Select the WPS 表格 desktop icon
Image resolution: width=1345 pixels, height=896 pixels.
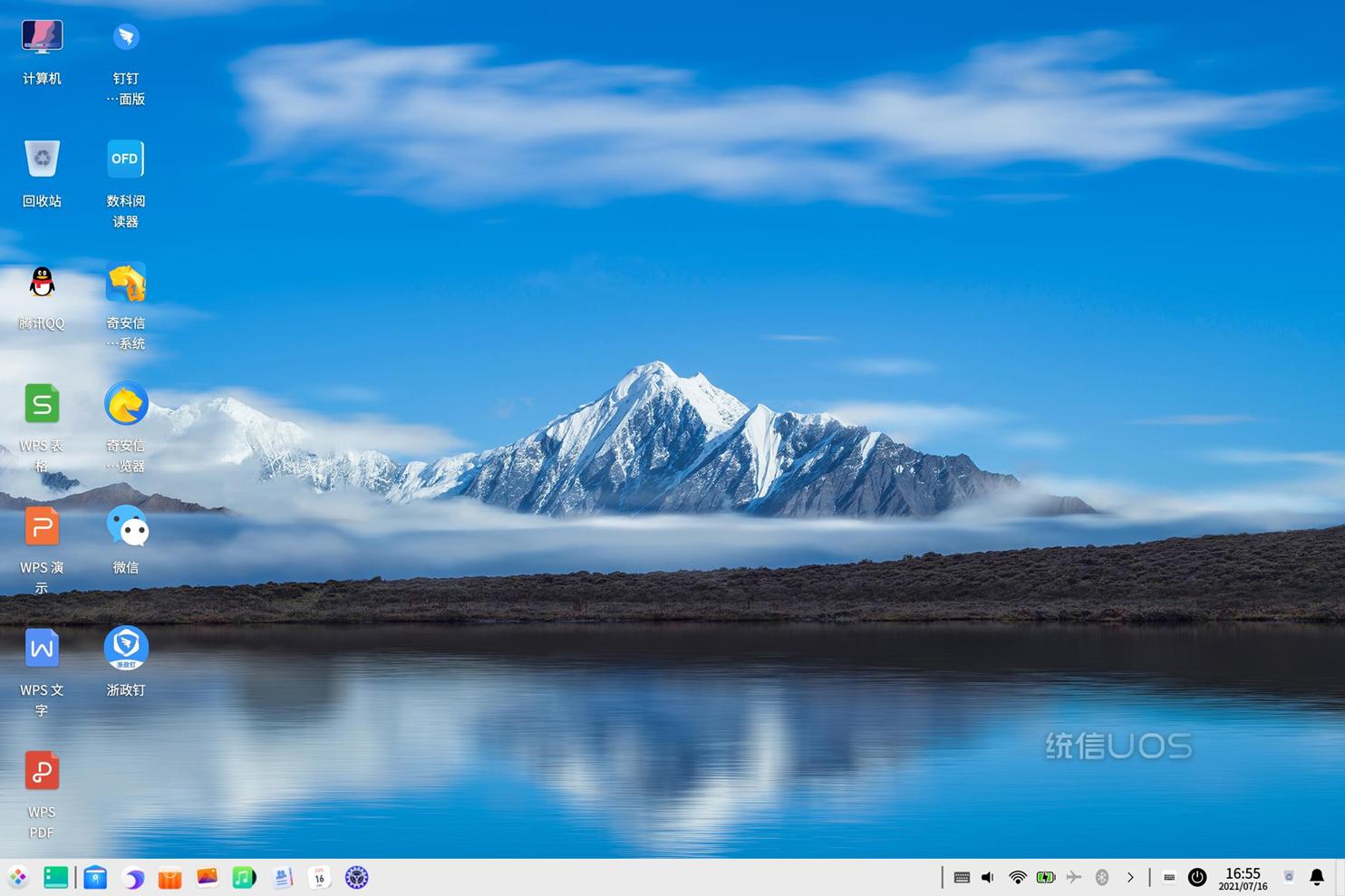coord(42,405)
